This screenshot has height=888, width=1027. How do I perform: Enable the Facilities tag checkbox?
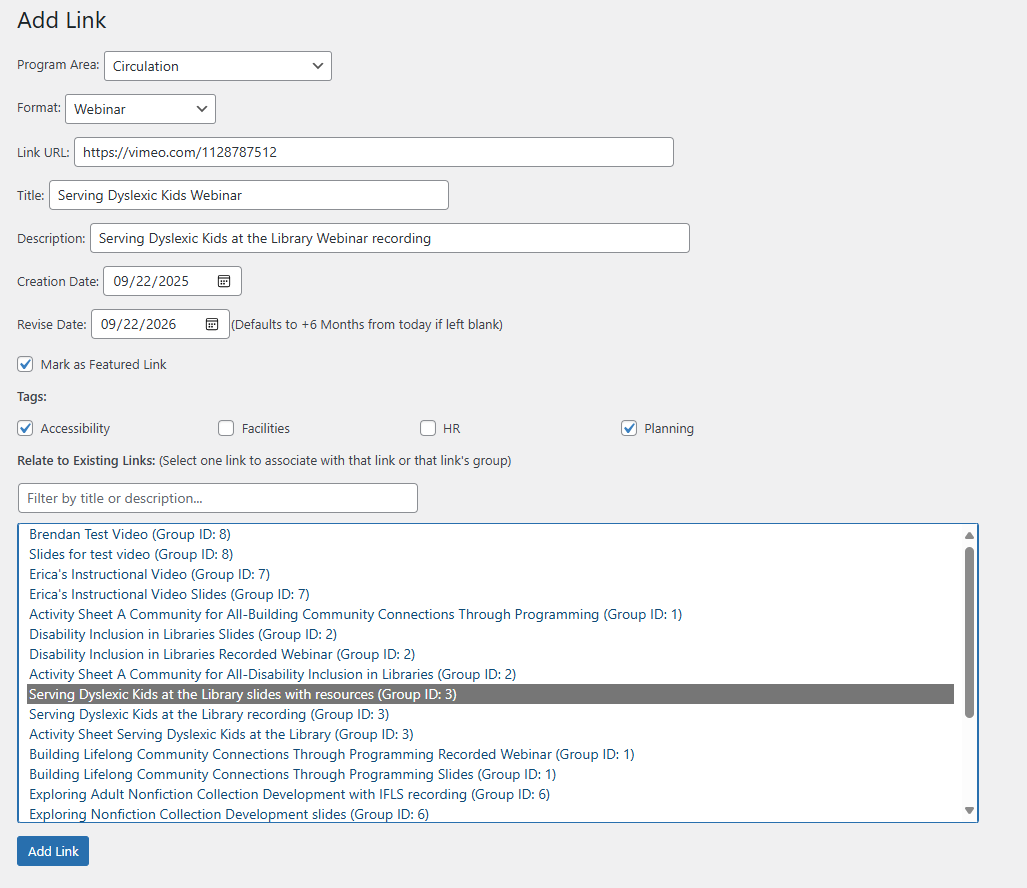point(226,428)
